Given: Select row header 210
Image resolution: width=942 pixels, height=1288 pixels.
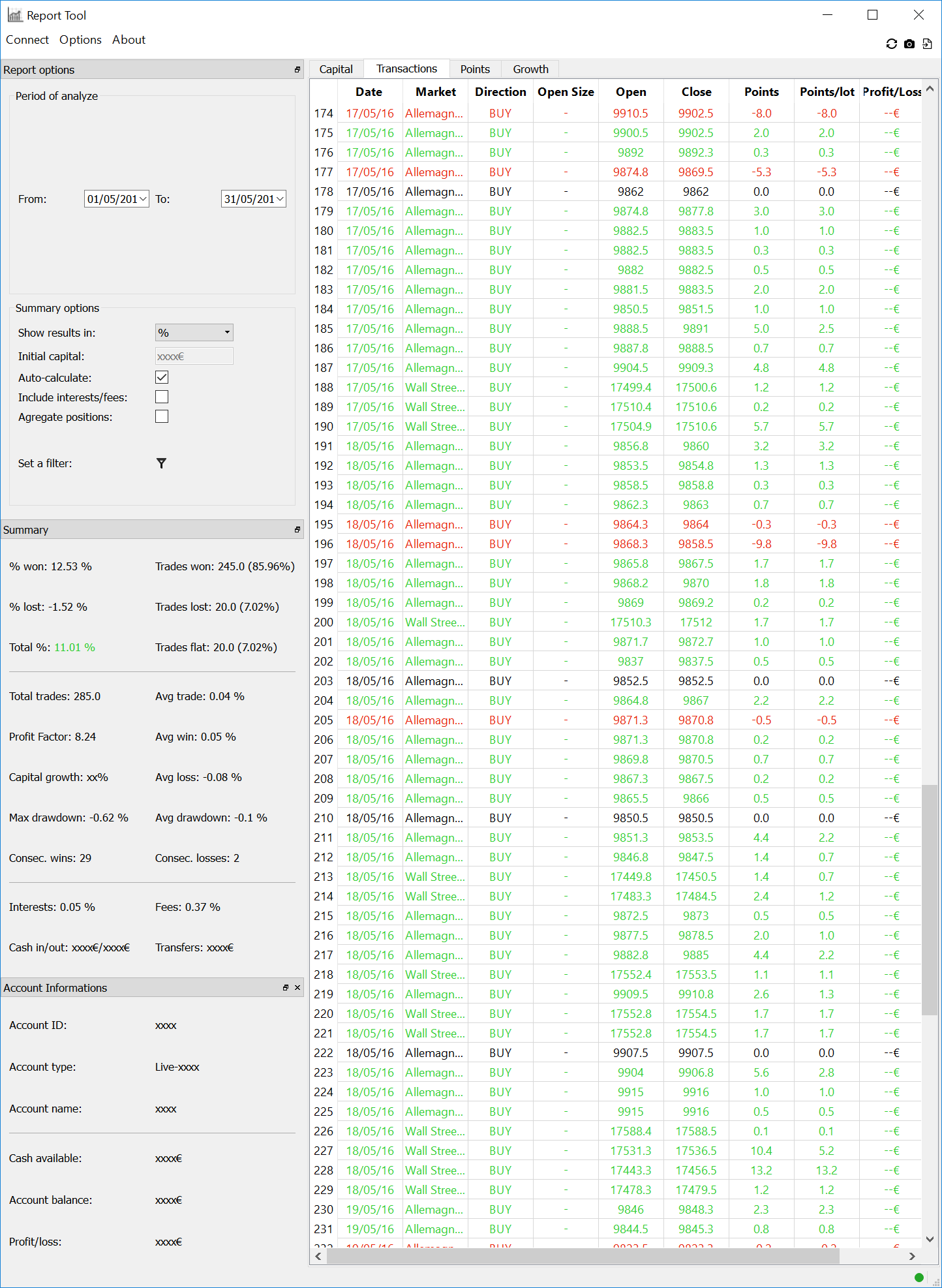Looking at the screenshot, I should point(324,818).
